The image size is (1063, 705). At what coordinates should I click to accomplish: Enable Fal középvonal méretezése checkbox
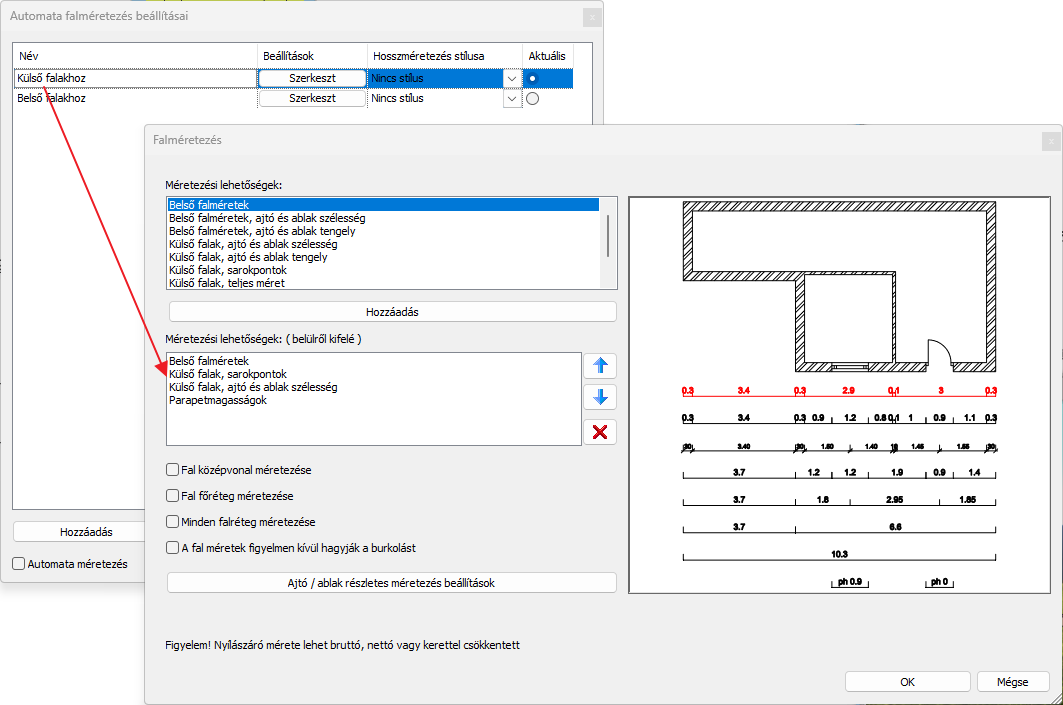coord(172,469)
